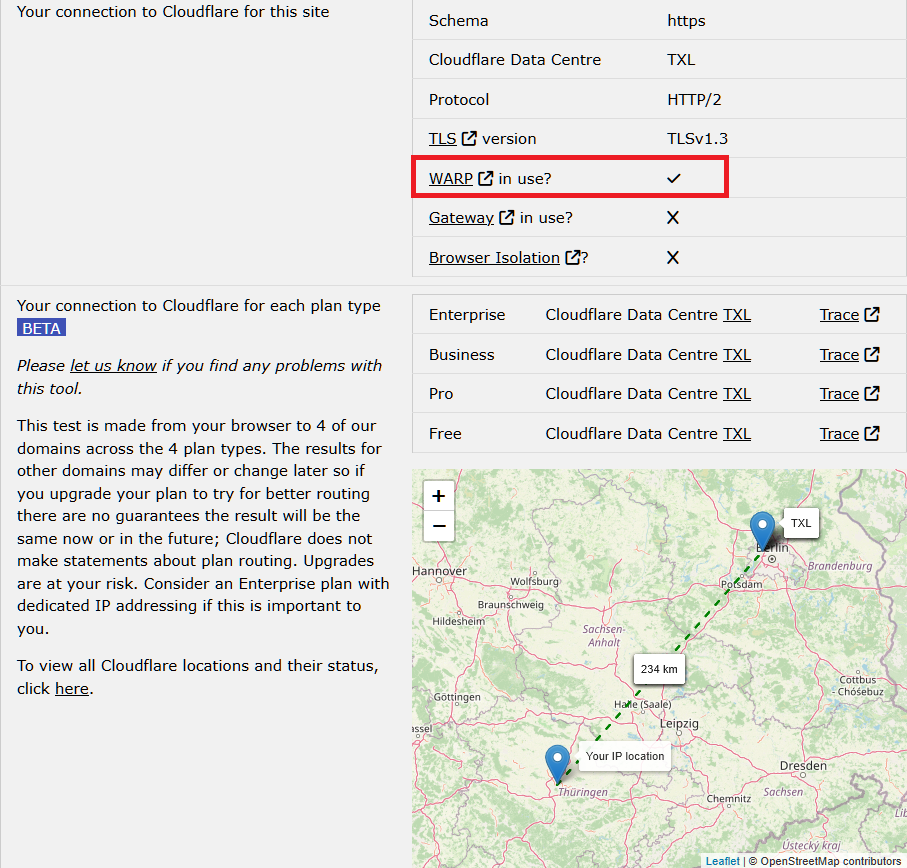907x868 pixels.
Task: Click 'Halle (Saale)' label on the map
Action: [x=643, y=704]
